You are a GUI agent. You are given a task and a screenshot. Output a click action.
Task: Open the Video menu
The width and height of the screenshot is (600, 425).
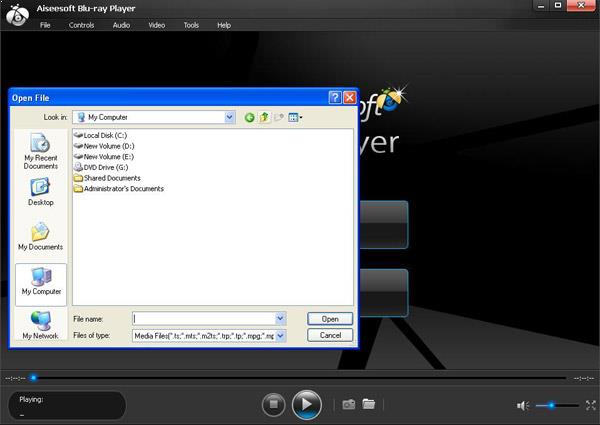click(x=157, y=25)
